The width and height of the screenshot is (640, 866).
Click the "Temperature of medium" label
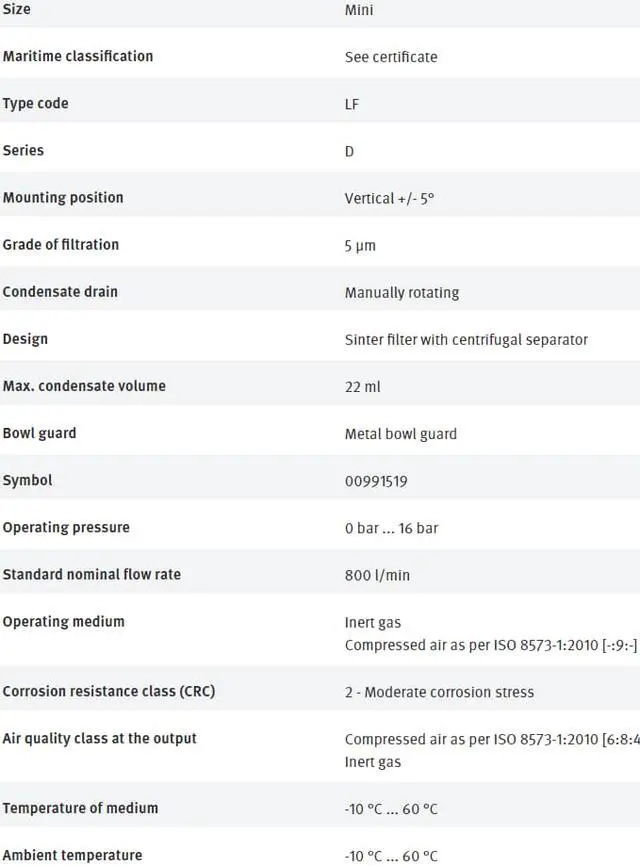pos(80,807)
